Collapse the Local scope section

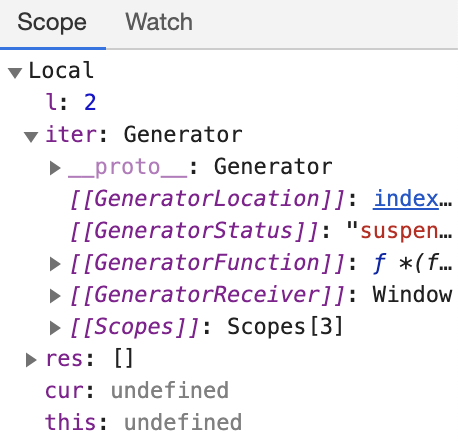(x=15, y=72)
